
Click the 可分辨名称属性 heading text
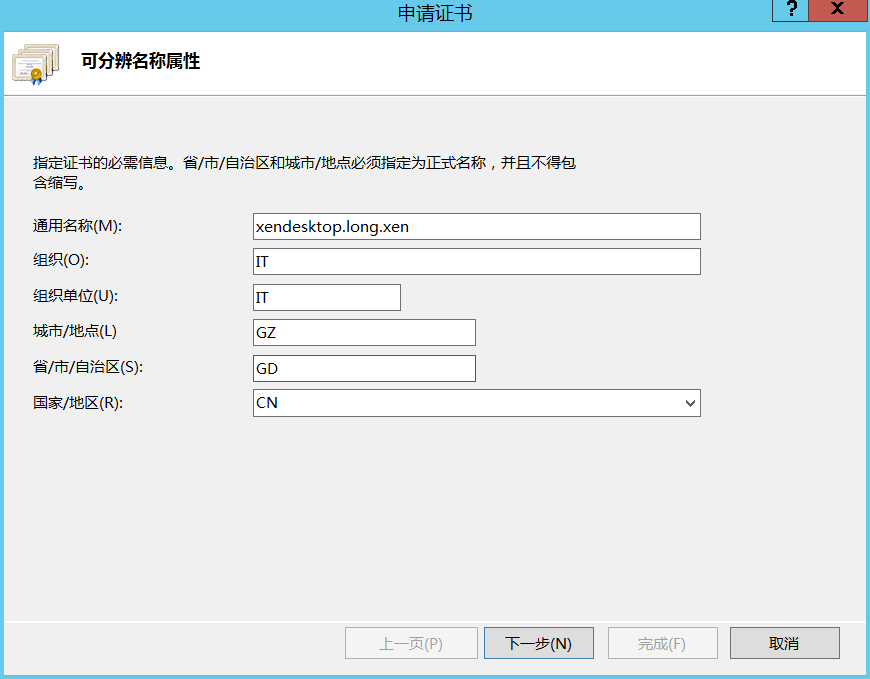(x=140, y=61)
